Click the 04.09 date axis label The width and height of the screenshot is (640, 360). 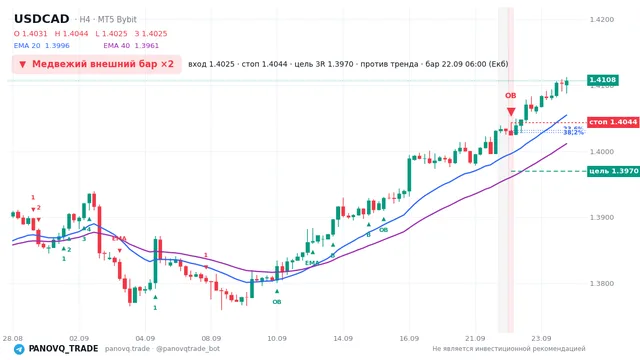click(145, 338)
